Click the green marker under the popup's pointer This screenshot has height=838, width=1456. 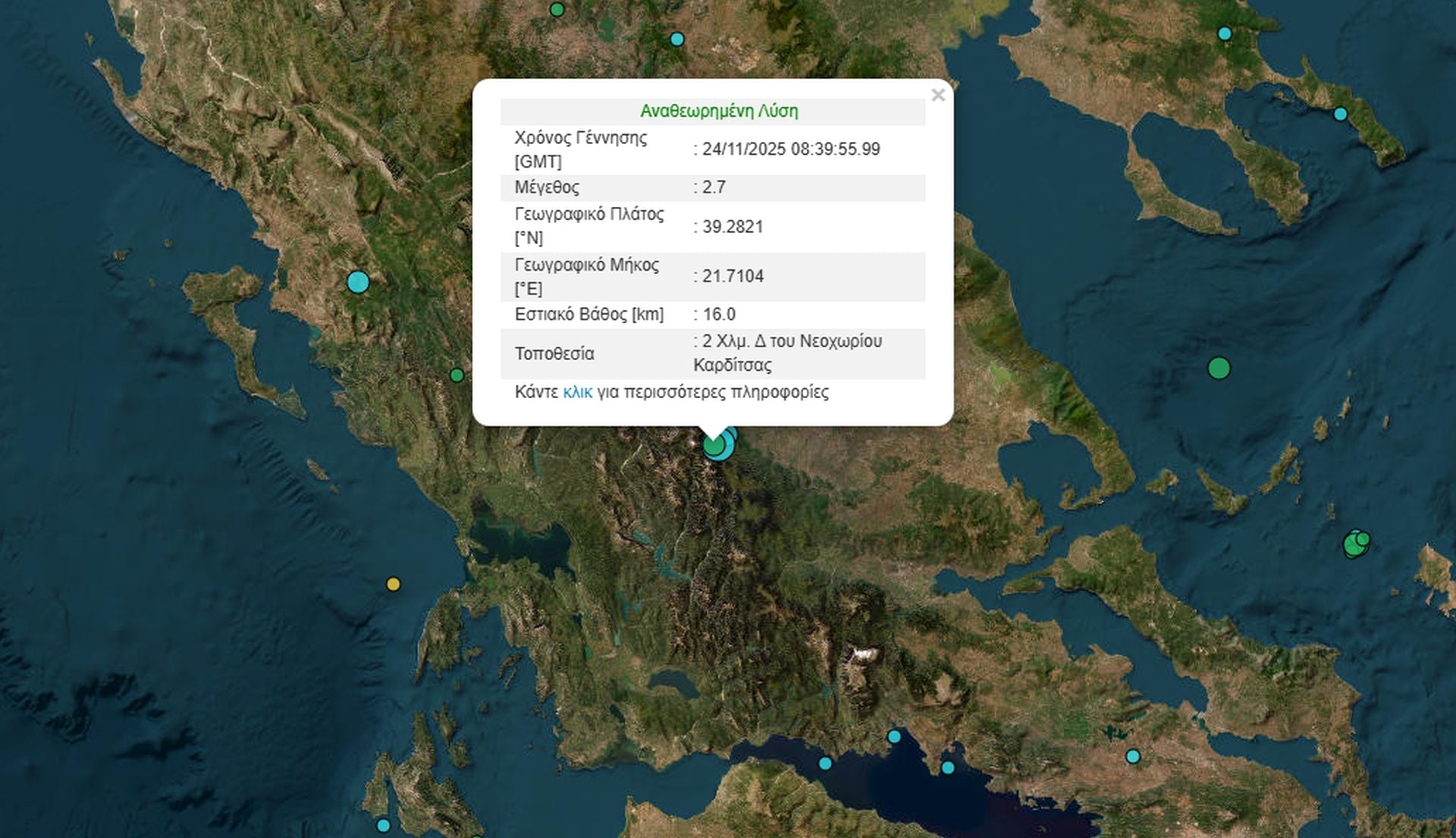(713, 446)
